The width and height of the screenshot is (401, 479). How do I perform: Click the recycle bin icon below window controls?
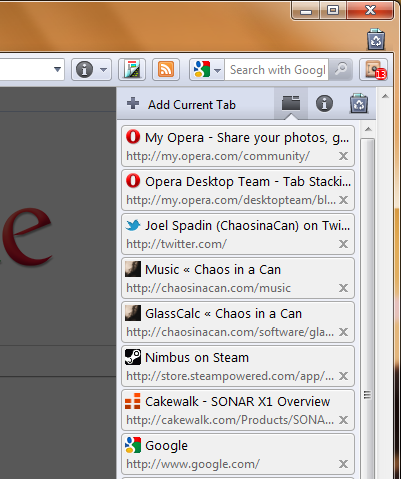pyautogui.click(x=376, y=39)
